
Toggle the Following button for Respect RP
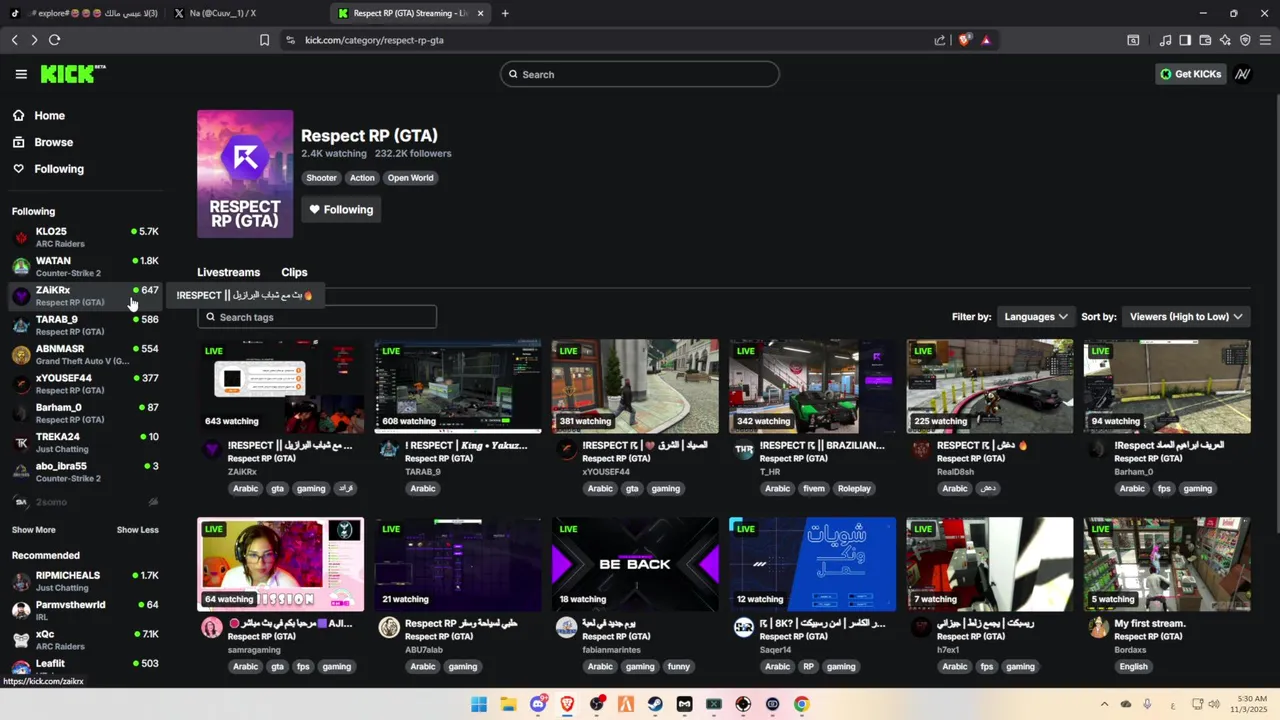(341, 209)
